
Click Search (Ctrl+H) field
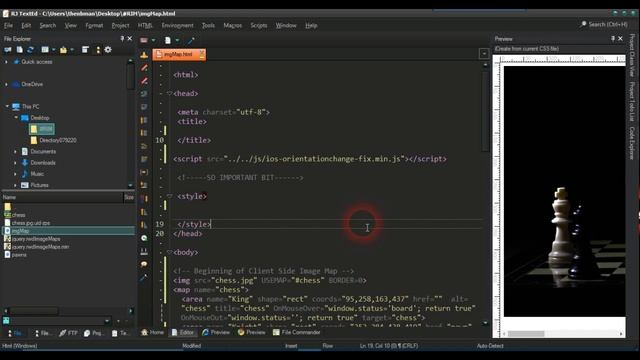tap(608, 24)
